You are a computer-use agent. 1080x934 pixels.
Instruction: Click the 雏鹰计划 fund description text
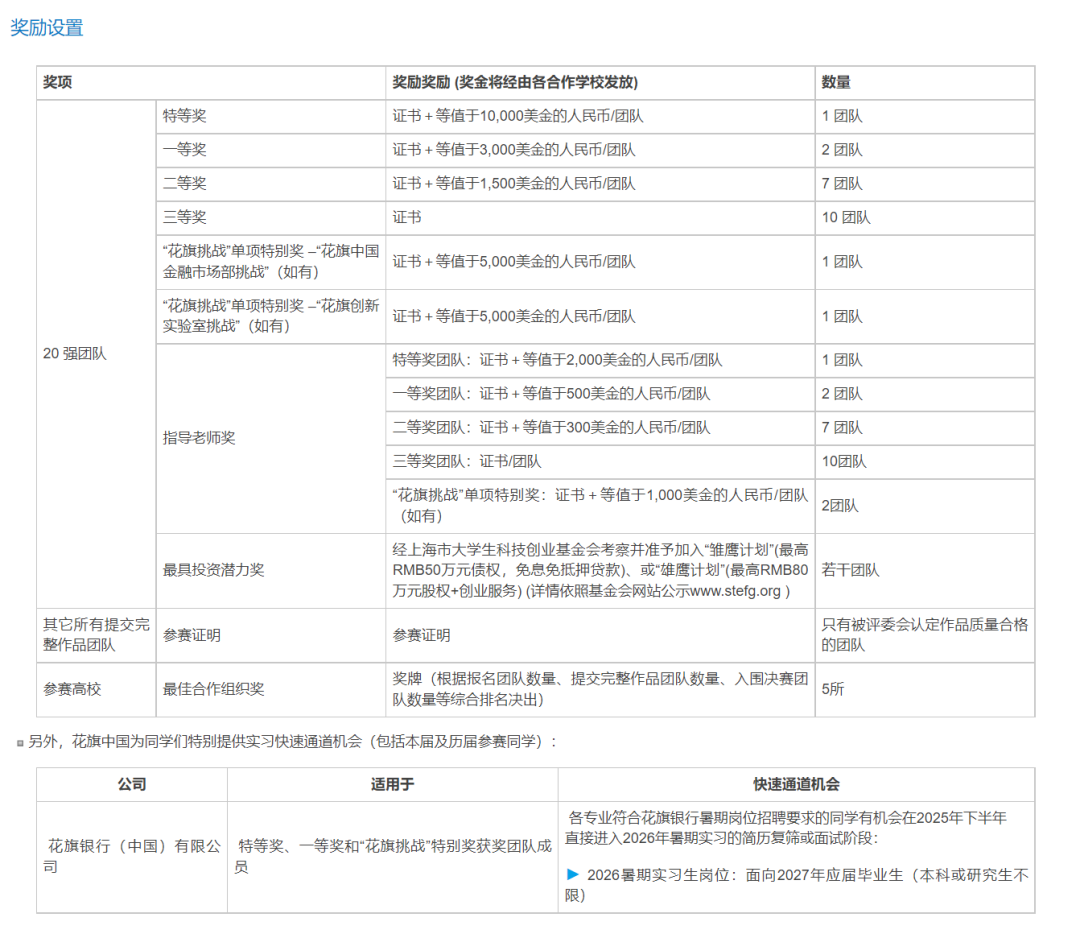pyautogui.click(x=600, y=570)
